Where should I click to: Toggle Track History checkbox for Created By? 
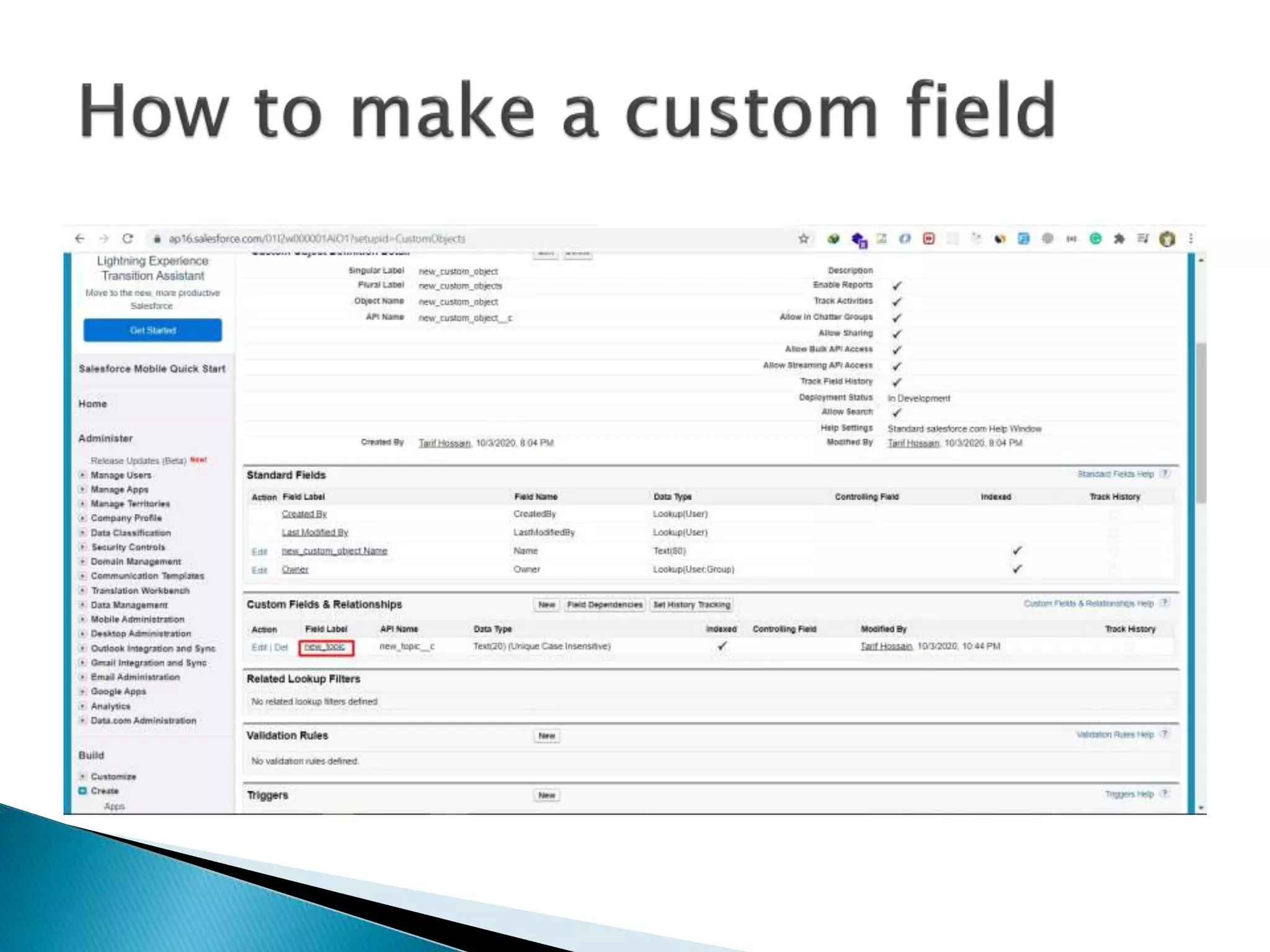click(x=1114, y=514)
